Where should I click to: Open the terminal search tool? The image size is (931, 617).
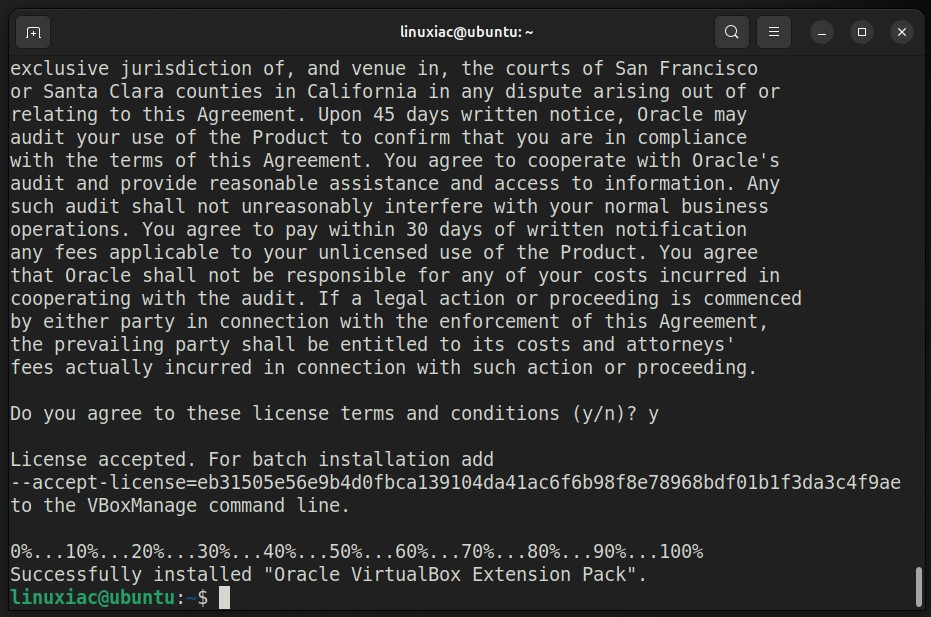tap(732, 32)
